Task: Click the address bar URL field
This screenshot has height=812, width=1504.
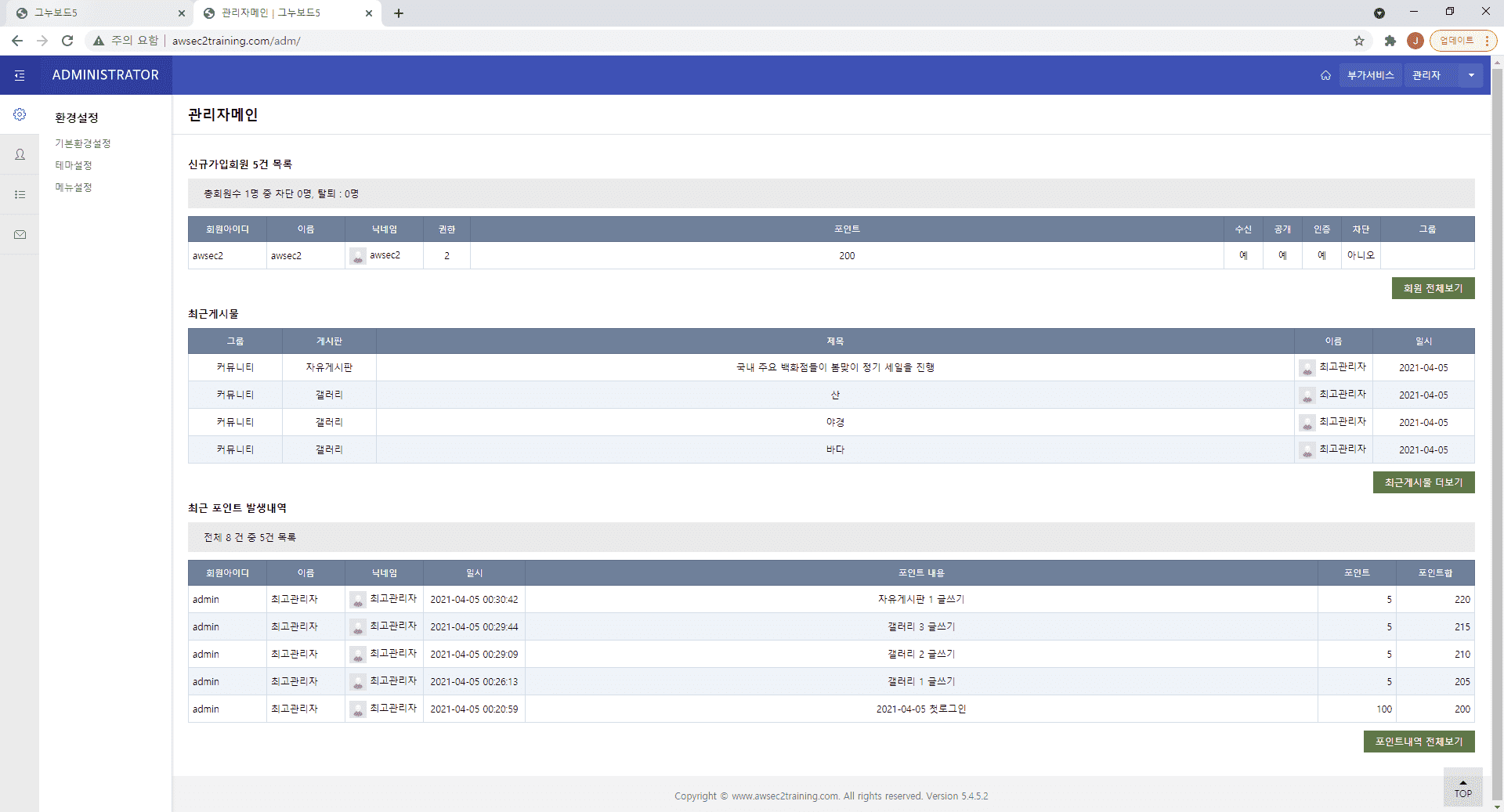Action: pos(752,41)
